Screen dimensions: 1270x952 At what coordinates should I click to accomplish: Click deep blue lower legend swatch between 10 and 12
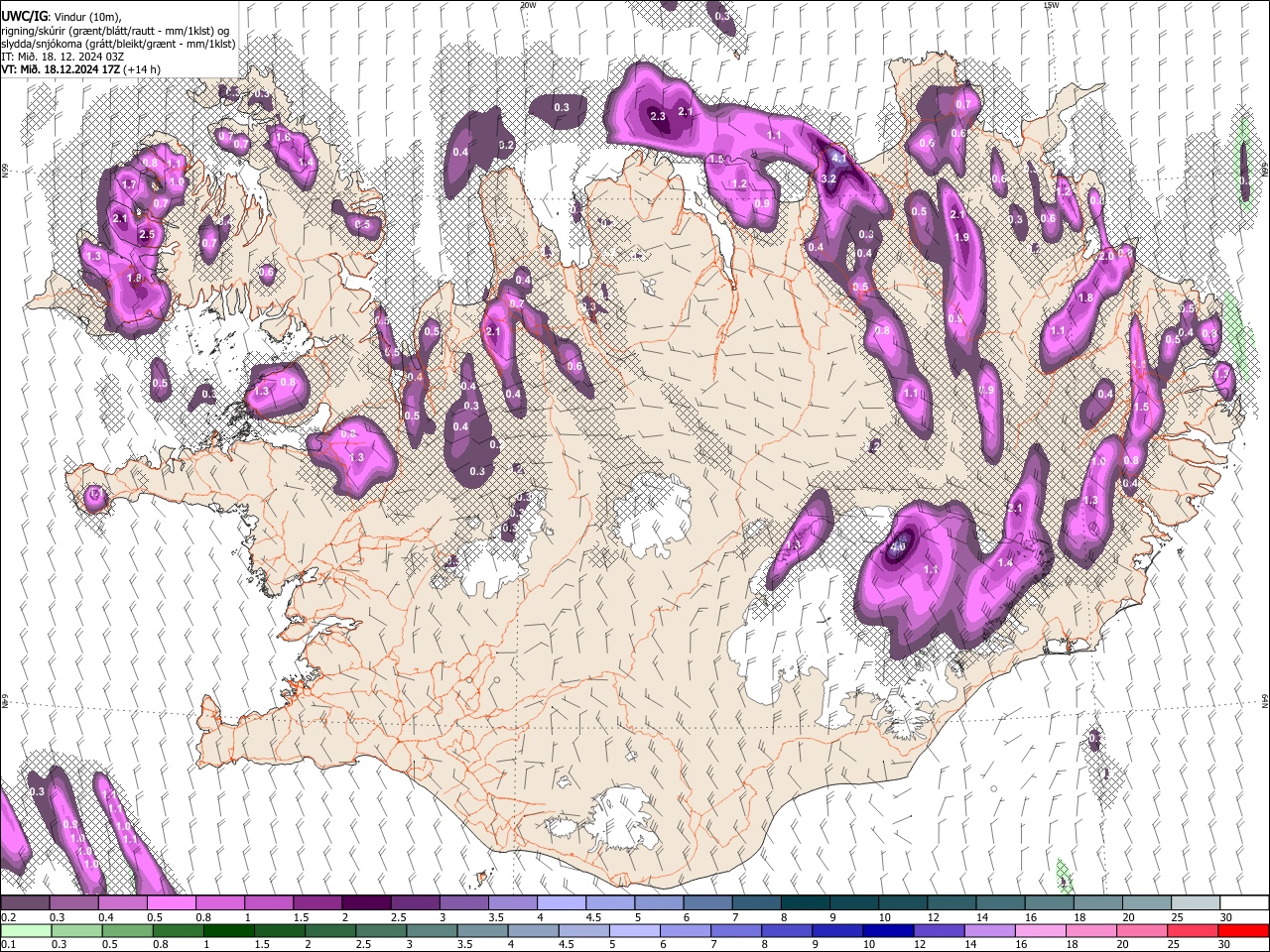click(x=887, y=931)
